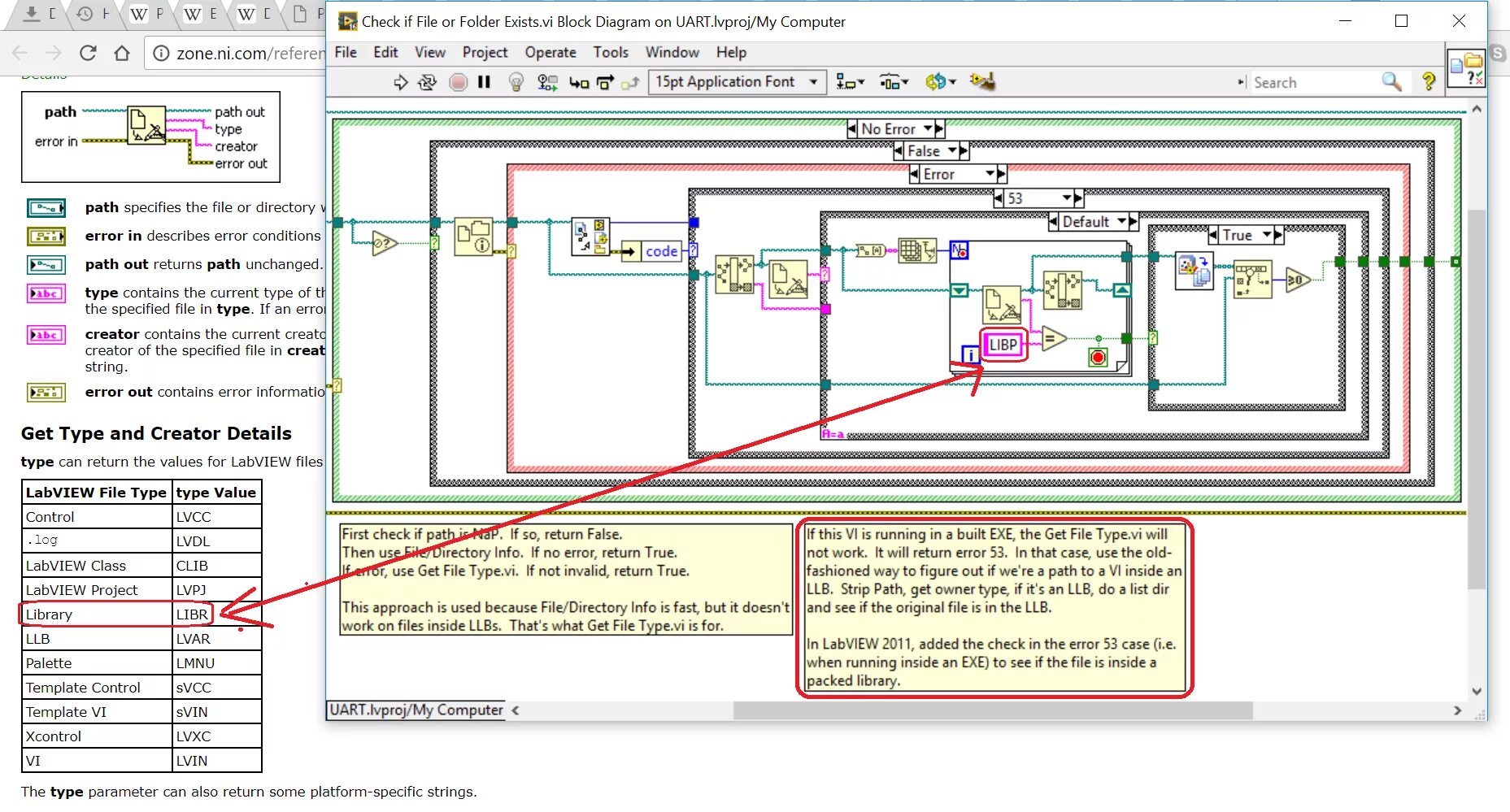Open the Window menu
This screenshot has width=1510, height=812.
672,52
